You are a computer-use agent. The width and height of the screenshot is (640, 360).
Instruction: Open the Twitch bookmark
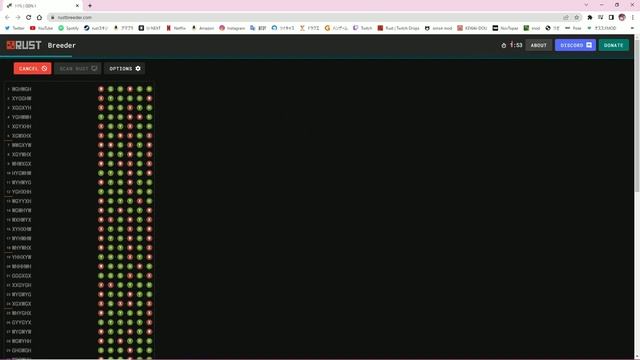pyautogui.click(x=362, y=28)
